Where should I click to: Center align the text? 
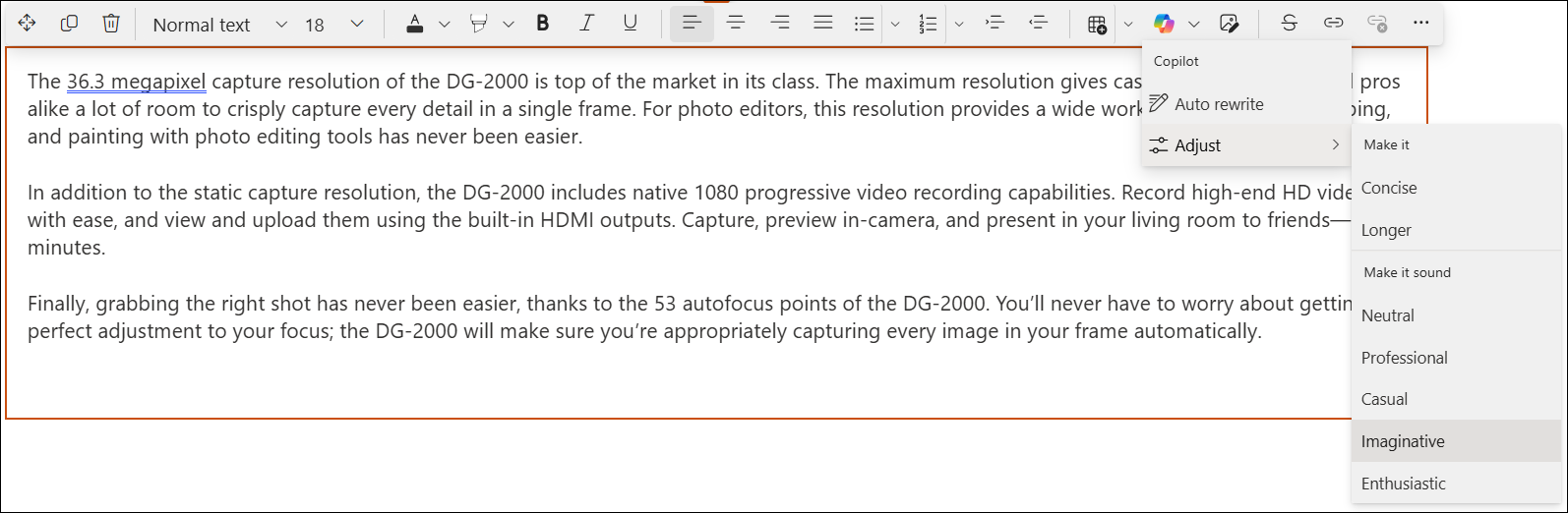point(736,24)
